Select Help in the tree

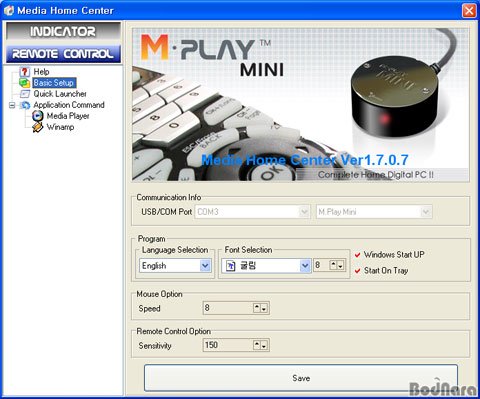41,72
